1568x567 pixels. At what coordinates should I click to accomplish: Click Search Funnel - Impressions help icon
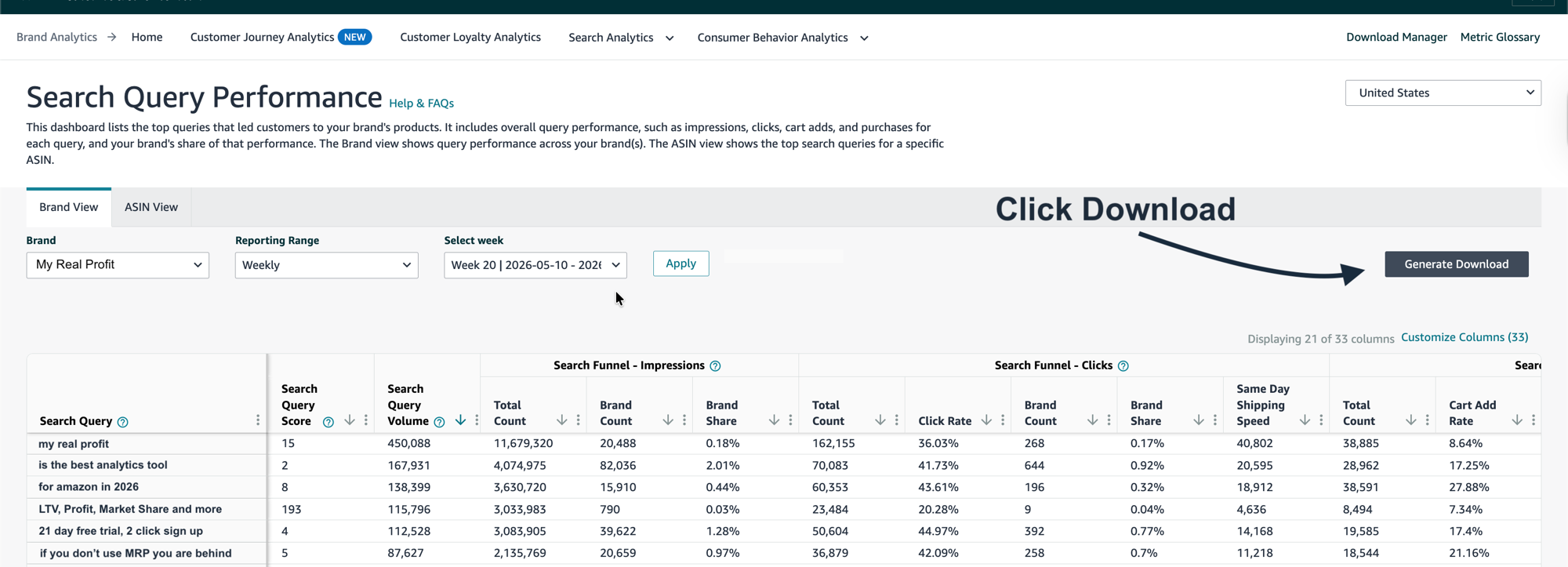point(715,366)
